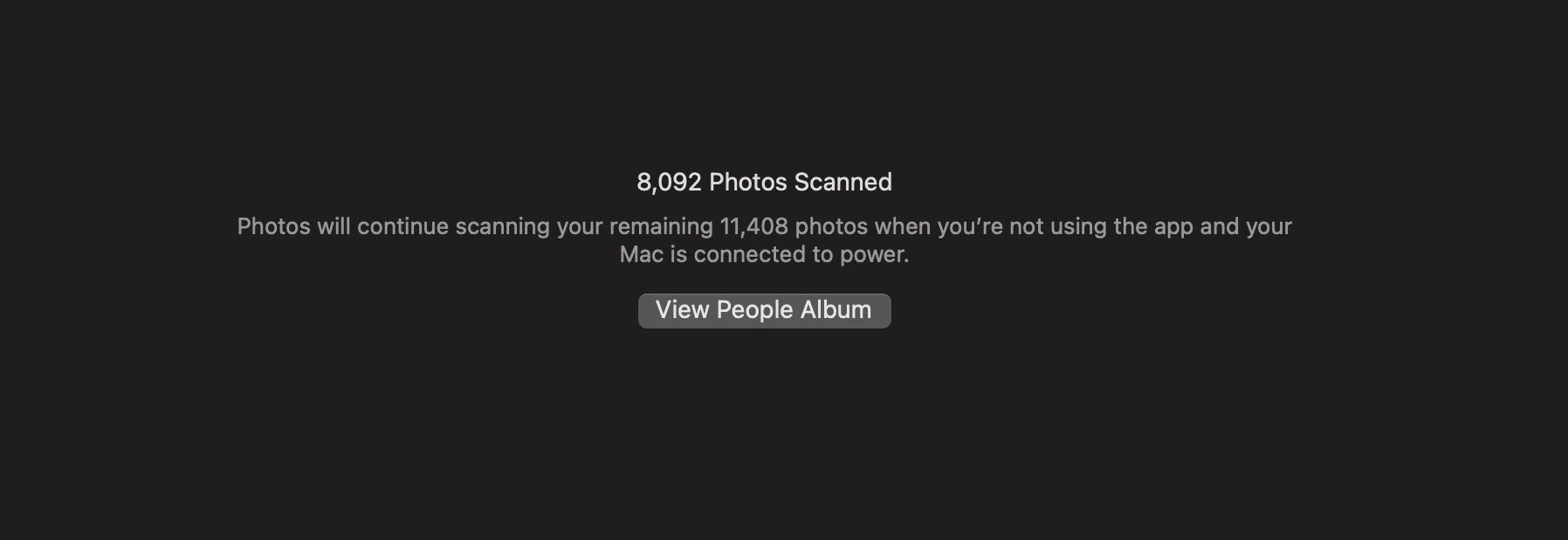
Task: Open the View People Album button
Action: [x=764, y=311]
